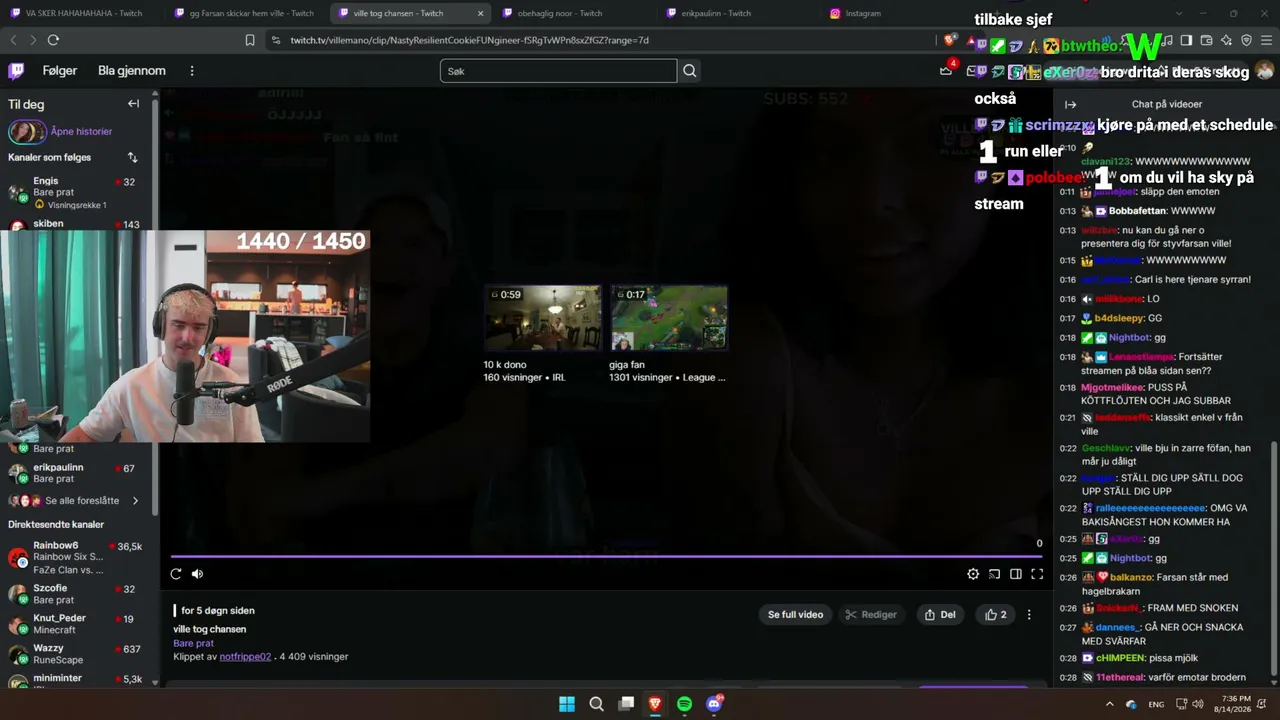The height and width of the screenshot is (720, 1280).
Task: Open Brave Shields icon in address bar
Action: (949, 40)
